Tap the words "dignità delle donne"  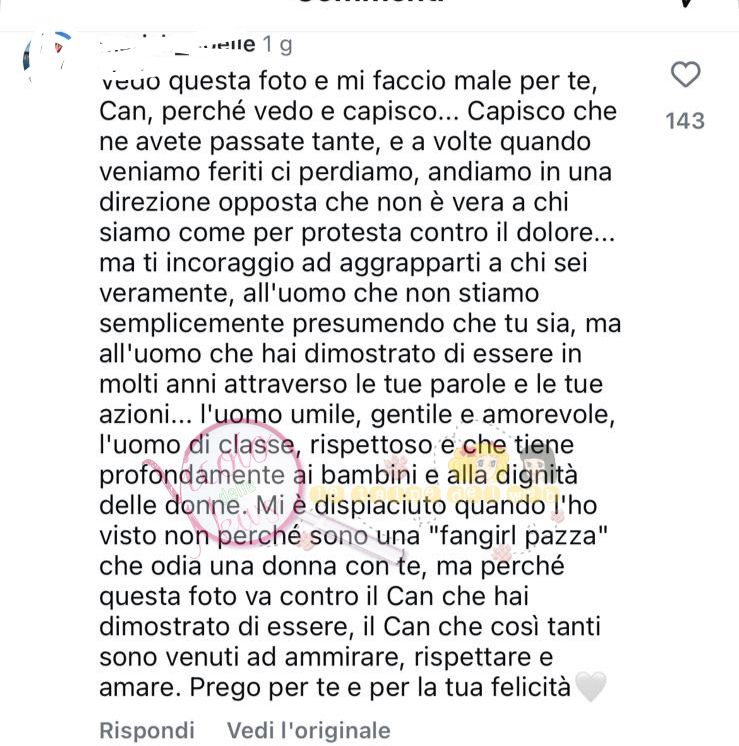(338, 490)
